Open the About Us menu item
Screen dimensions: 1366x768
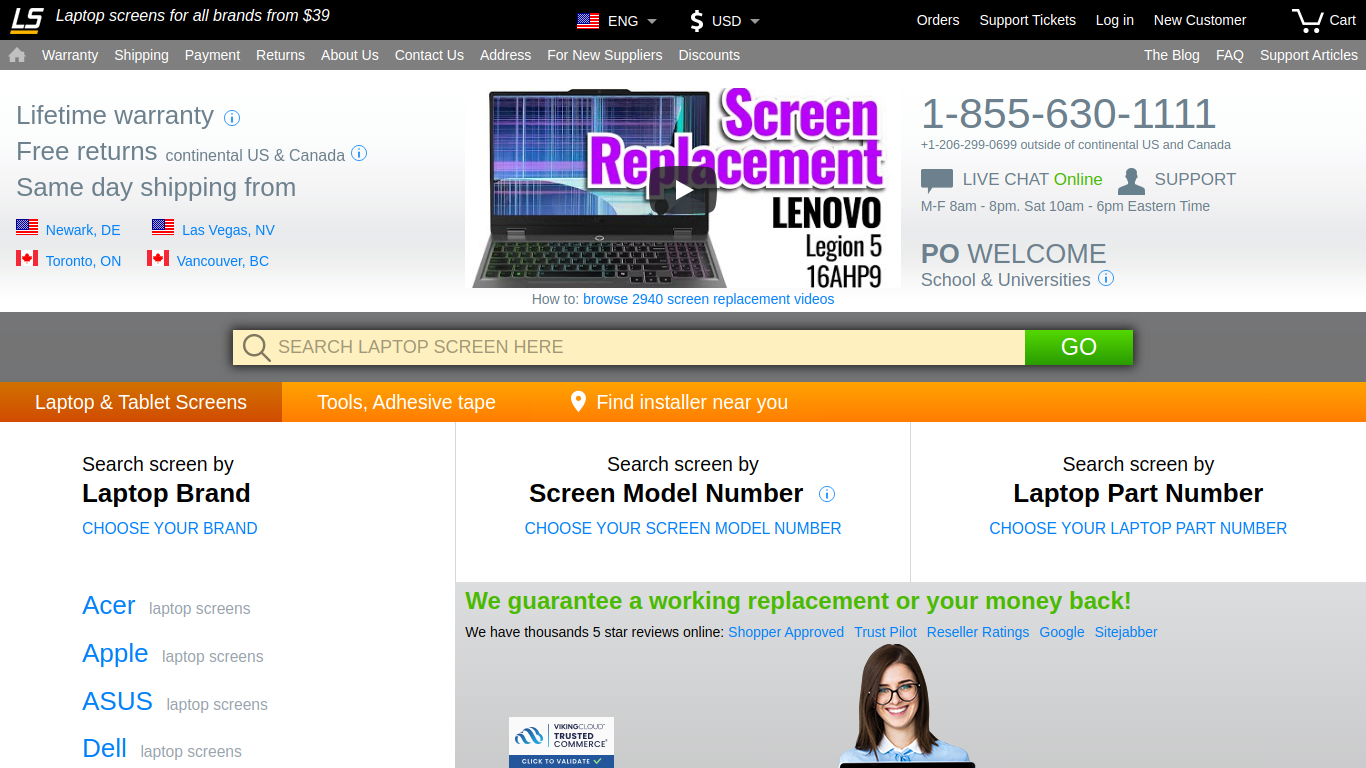(350, 55)
